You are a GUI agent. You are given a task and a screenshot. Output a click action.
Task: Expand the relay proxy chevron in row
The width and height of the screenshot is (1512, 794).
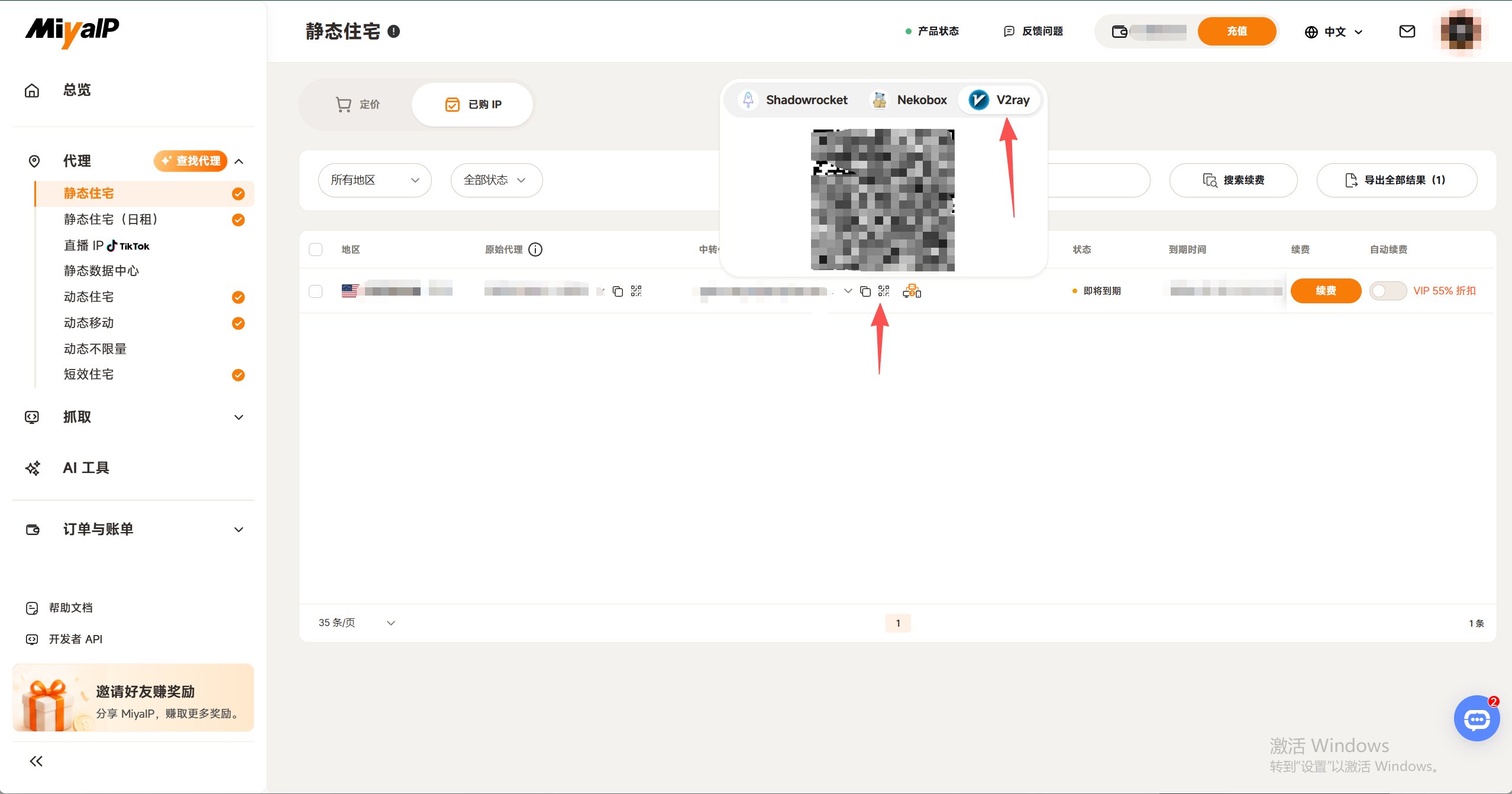(x=848, y=291)
